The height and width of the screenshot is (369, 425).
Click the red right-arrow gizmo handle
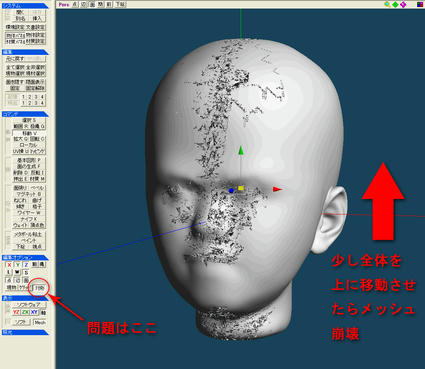[277, 189]
